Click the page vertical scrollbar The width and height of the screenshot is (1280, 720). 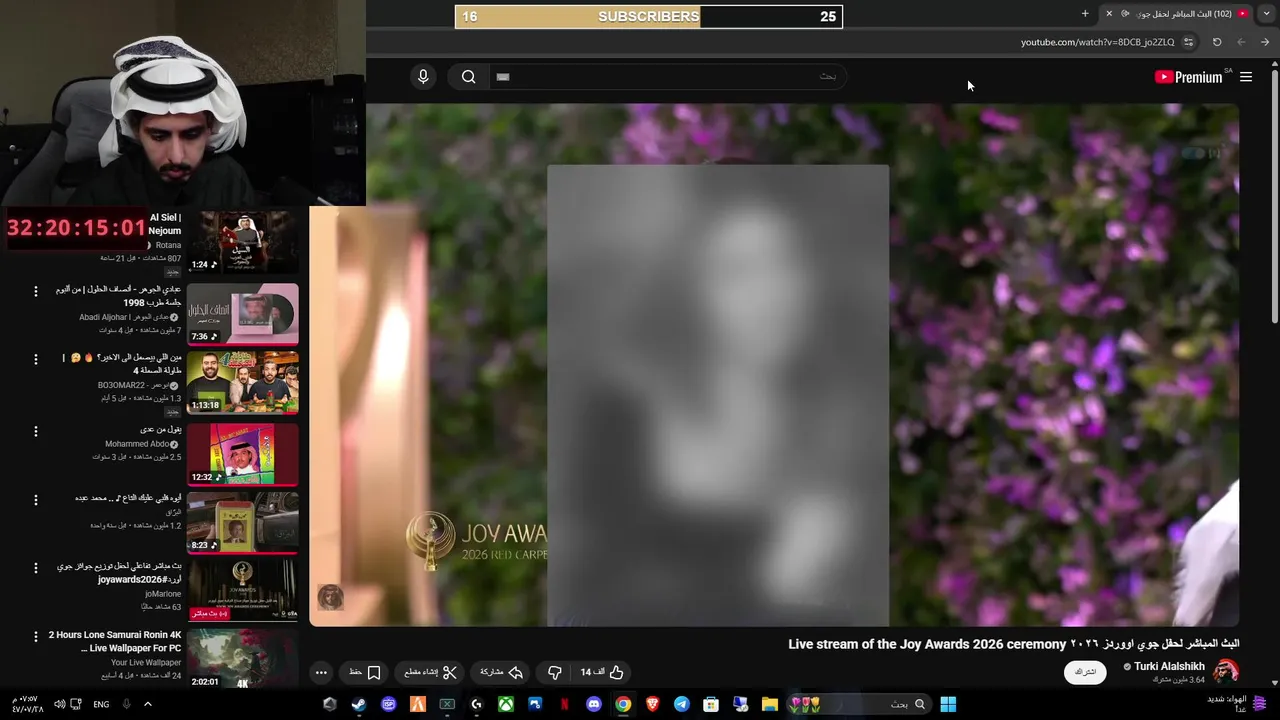click(x=1274, y=195)
